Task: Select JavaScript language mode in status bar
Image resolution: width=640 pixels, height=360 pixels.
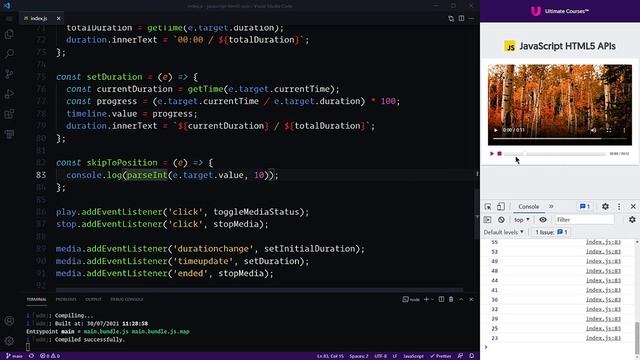Action: click(413, 356)
